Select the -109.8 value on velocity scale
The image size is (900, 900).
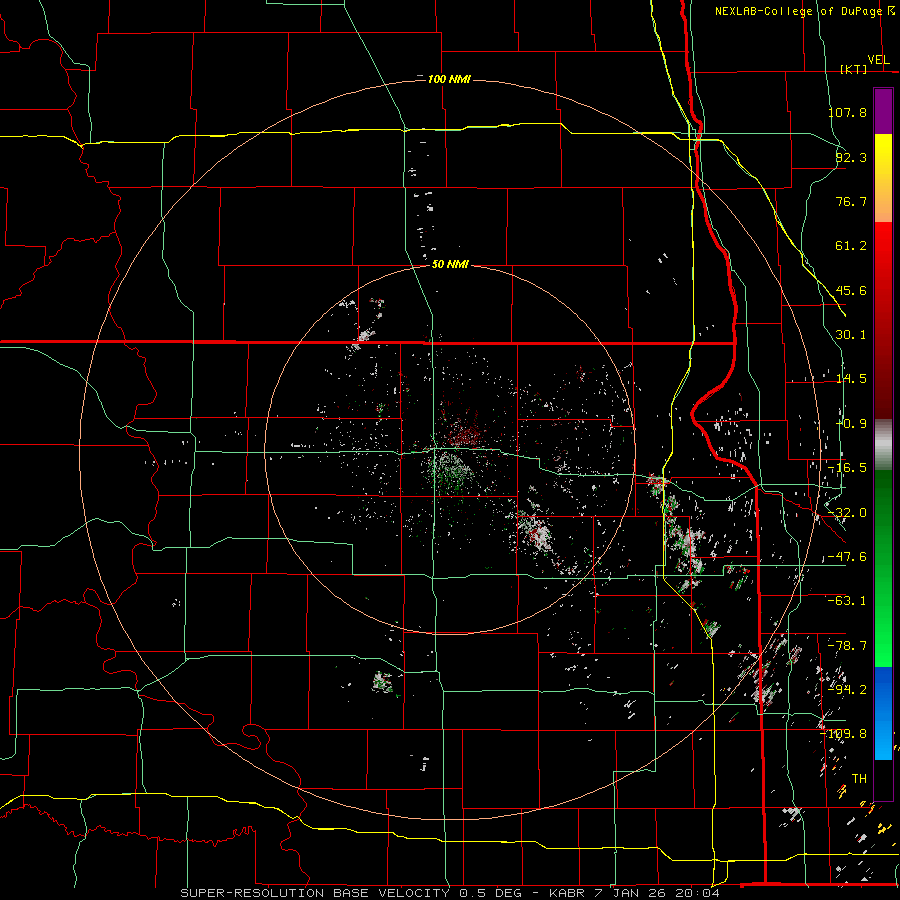point(844,734)
